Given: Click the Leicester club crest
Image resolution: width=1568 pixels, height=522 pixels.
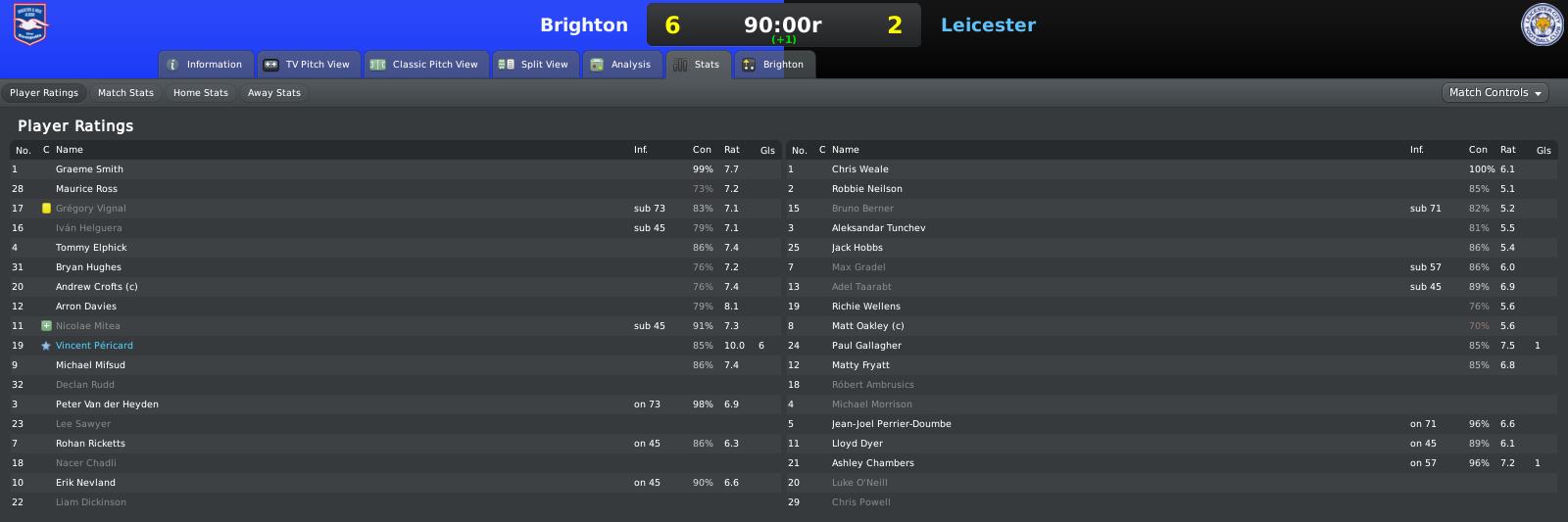Looking at the screenshot, I should tap(1542, 24).
